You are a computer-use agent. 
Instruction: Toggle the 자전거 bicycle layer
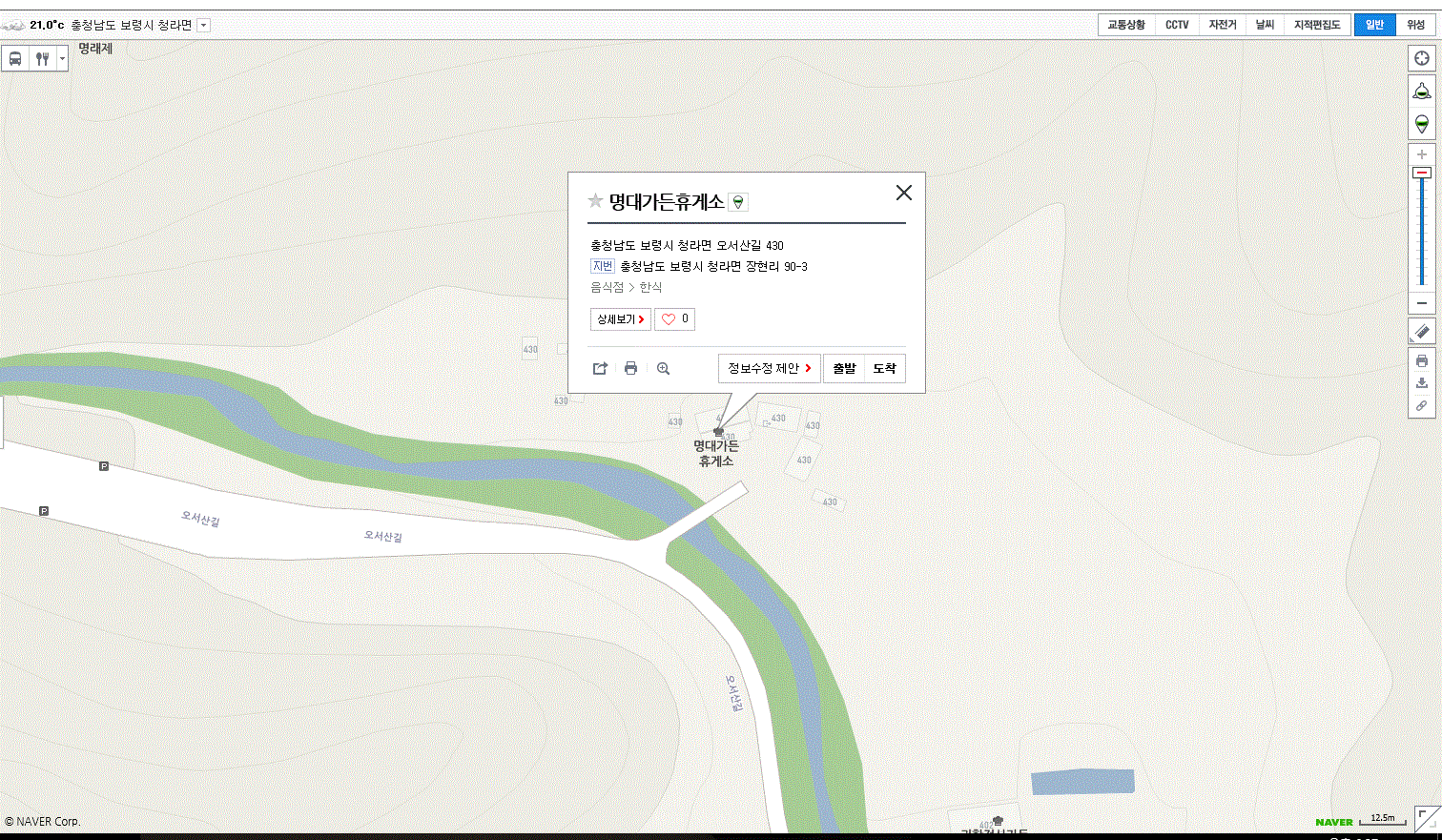point(1223,25)
